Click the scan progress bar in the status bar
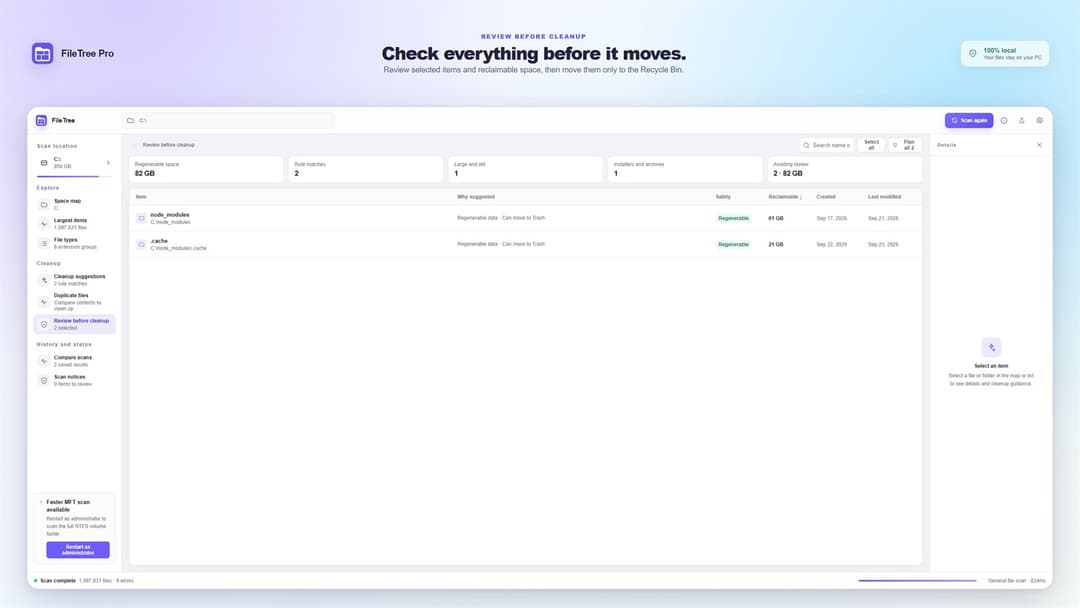Viewport: 1080px width, 608px height. (x=917, y=580)
